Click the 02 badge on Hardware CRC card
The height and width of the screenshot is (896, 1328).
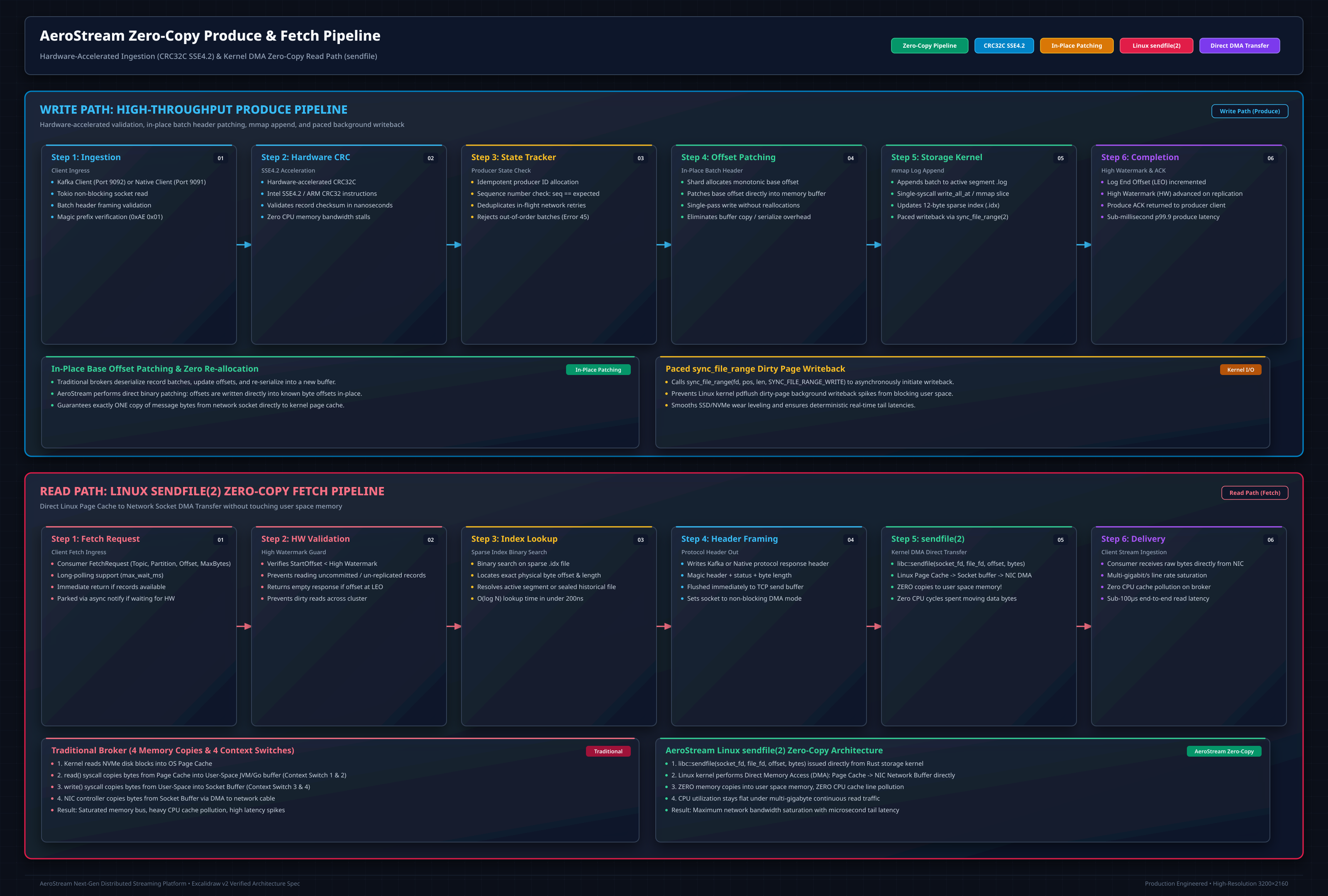430,158
